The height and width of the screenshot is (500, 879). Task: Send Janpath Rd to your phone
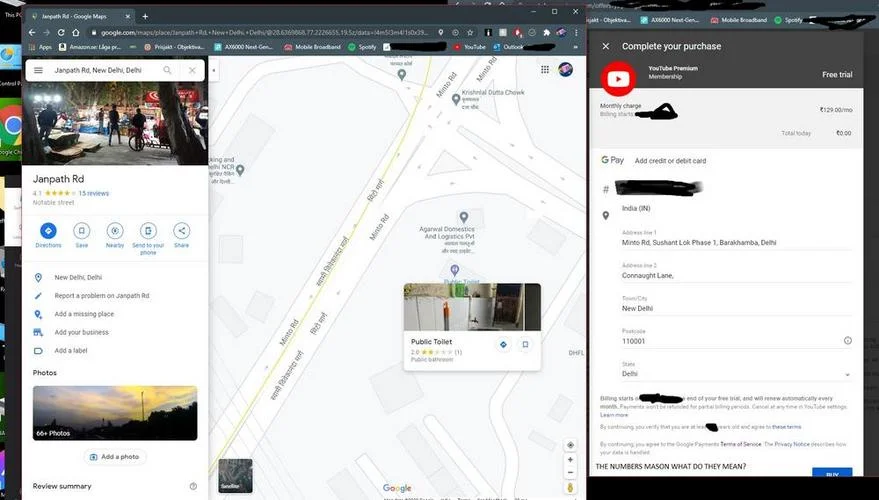(148, 238)
